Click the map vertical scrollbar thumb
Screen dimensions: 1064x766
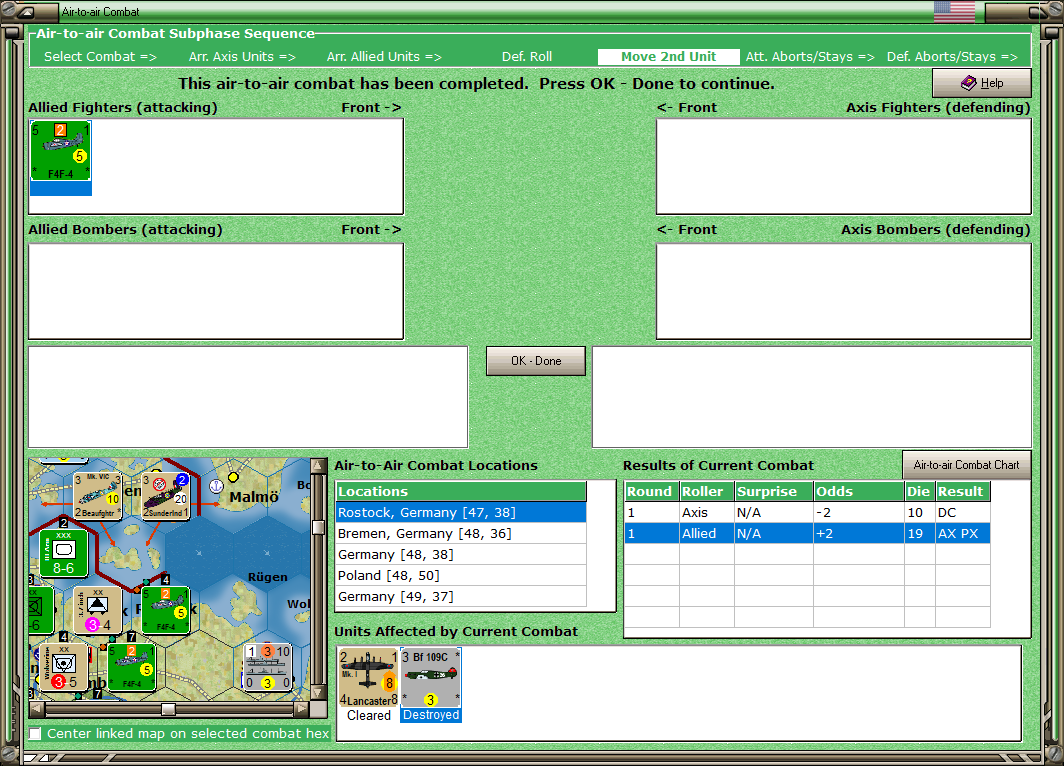click(318, 527)
